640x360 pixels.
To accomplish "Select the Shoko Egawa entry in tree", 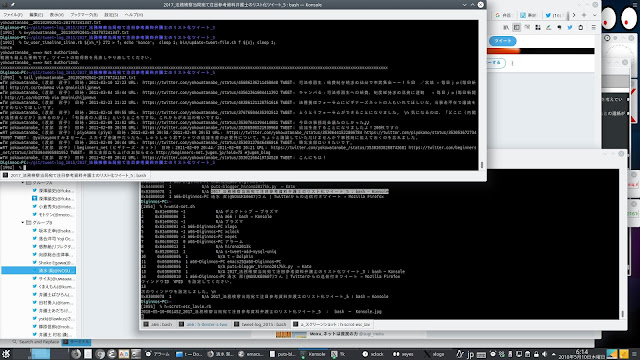I will pyautogui.click(x=53, y=262).
